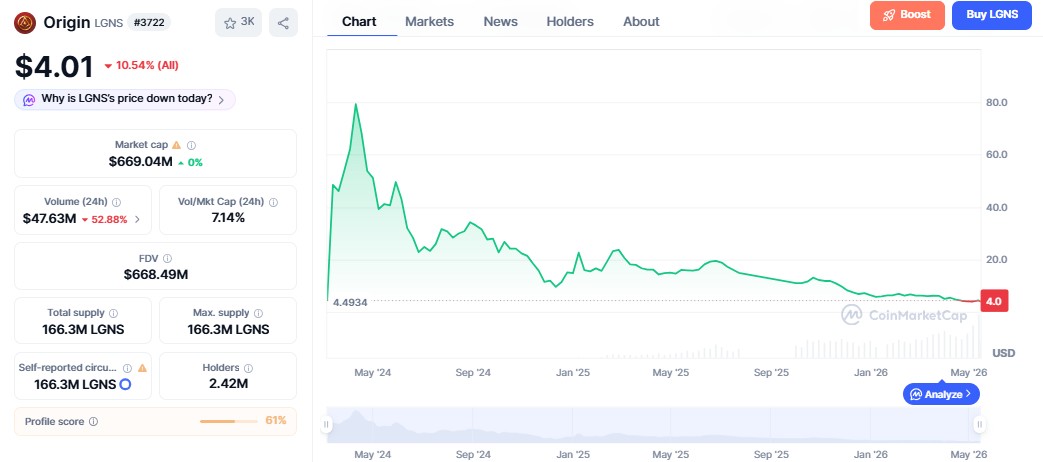
Task: Click the mini overview chart navigator
Action: coord(653,425)
